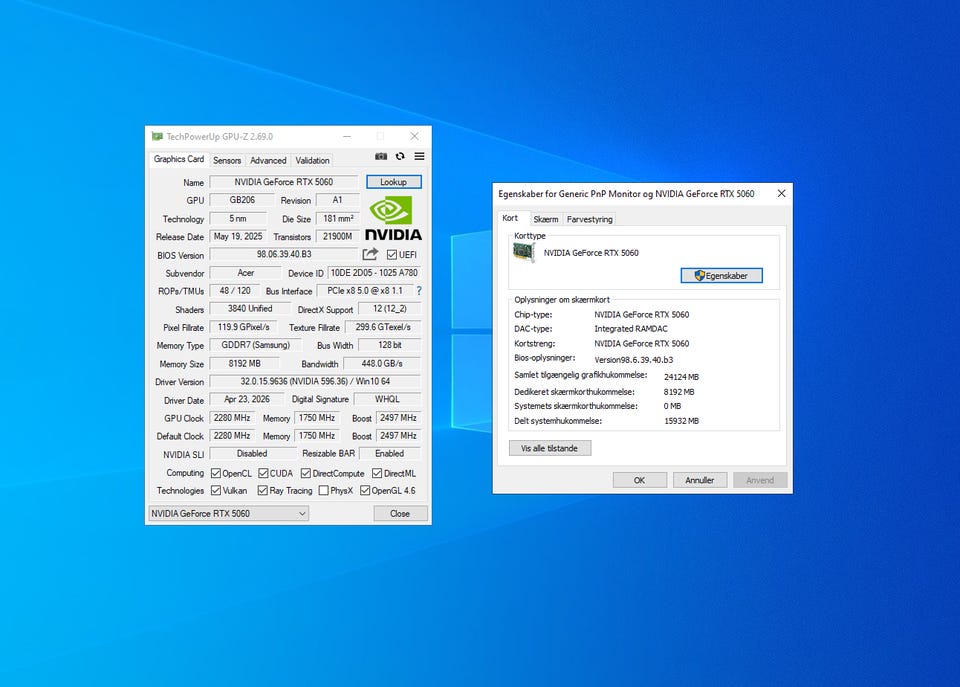The height and width of the screenshot is (687, 960).
Task: Switch to the Sensors tab
Action: pos(227,160)
